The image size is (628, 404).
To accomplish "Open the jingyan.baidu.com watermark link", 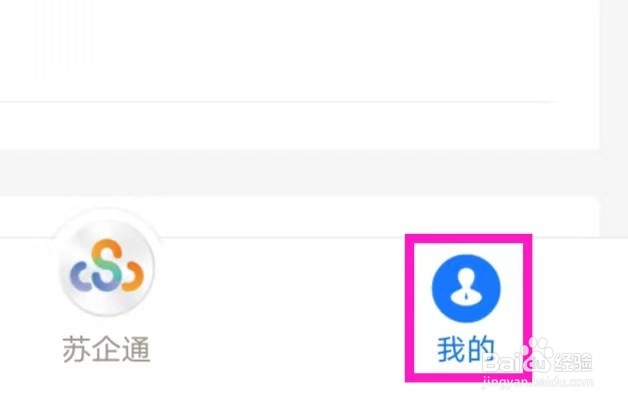I will tap(537, 381).
